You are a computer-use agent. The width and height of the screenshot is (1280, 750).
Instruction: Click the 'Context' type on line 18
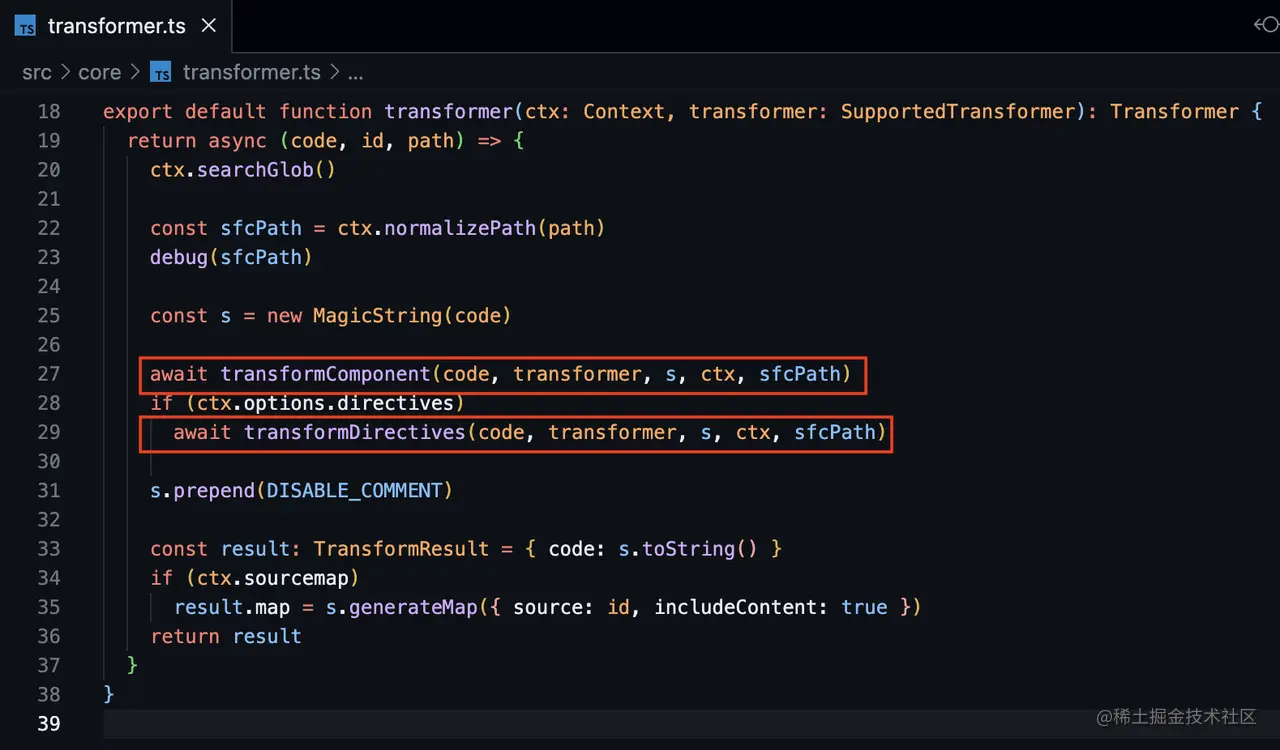624,111
